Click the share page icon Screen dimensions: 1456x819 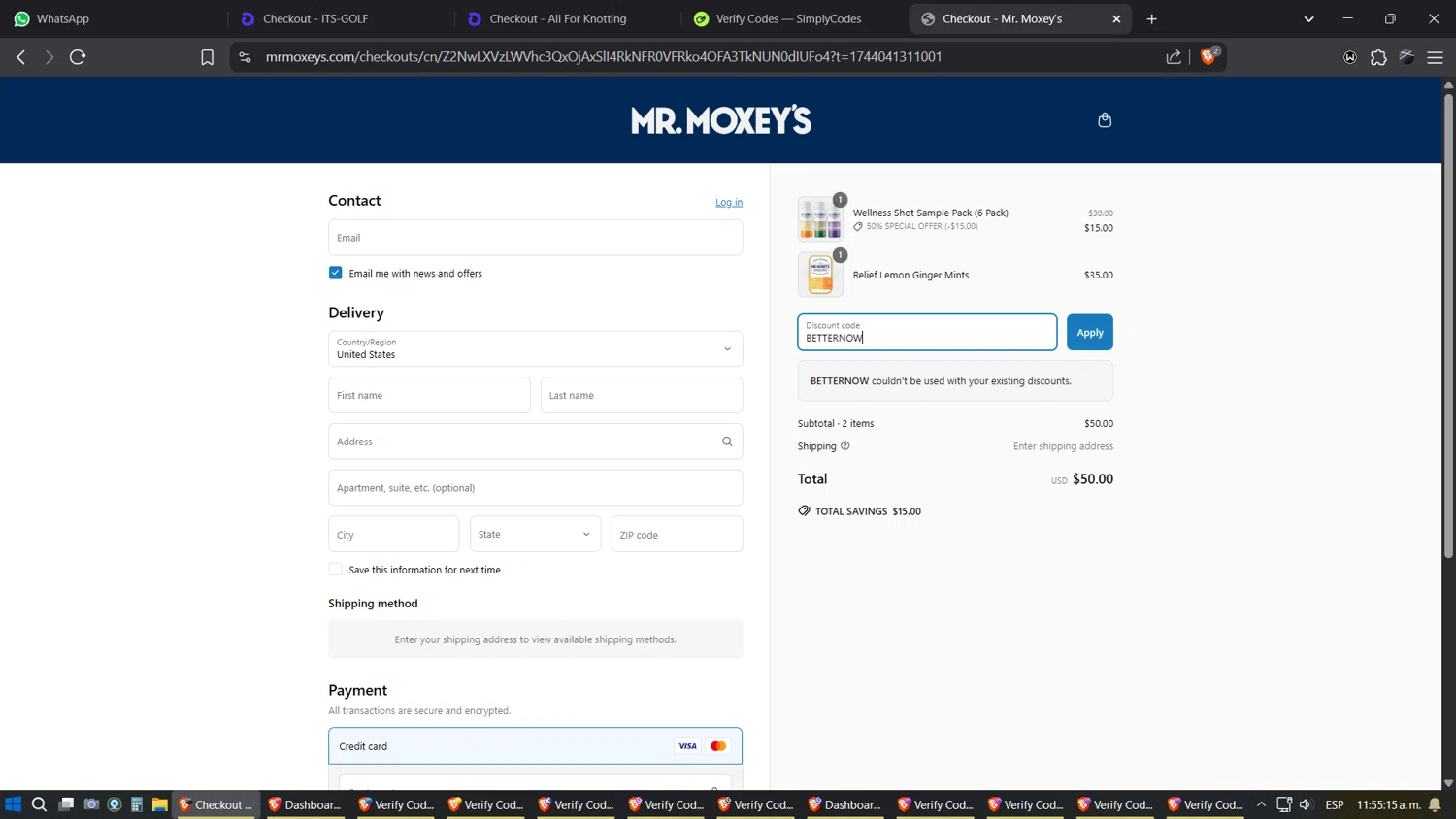1174,57
